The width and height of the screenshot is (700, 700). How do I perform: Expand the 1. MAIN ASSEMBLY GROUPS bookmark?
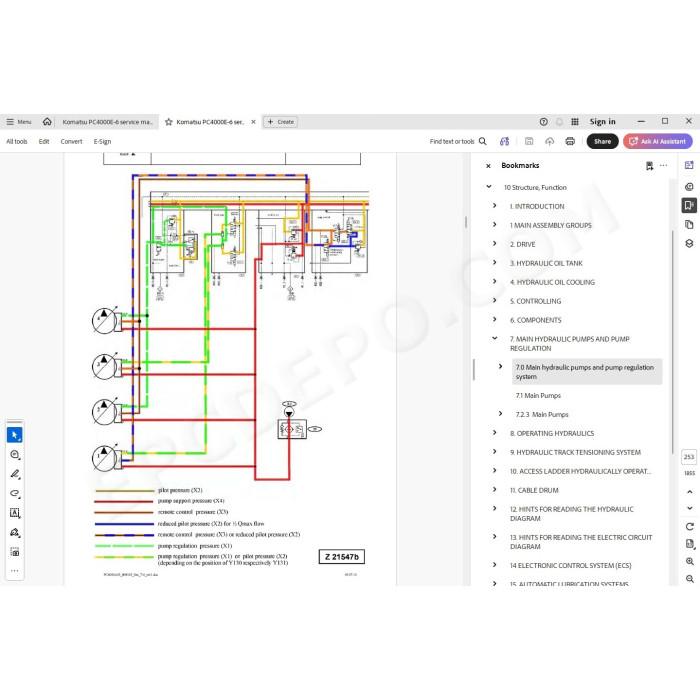(495, 225)
